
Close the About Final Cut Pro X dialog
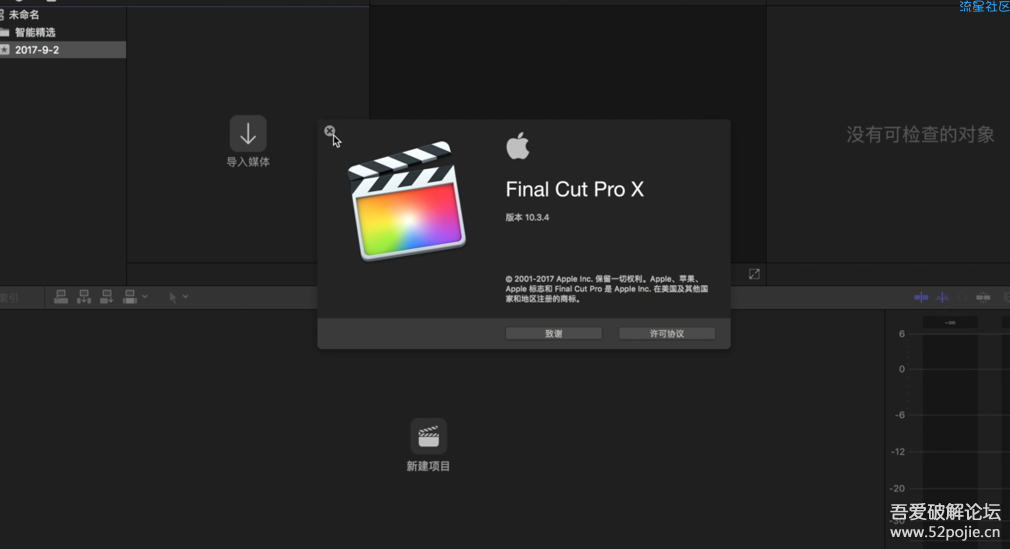(x=329, y=131)
